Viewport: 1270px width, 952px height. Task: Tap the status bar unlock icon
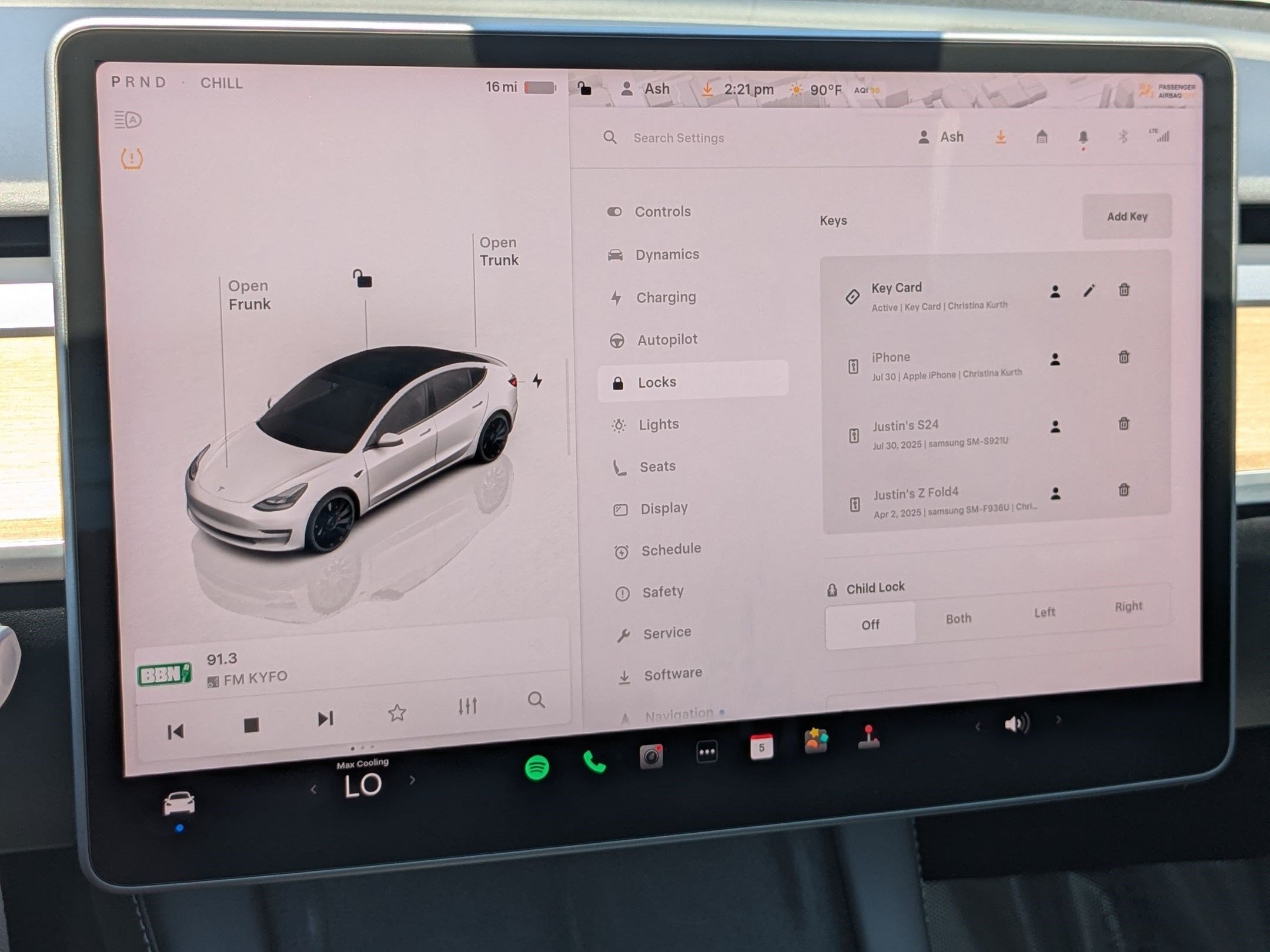tap(584, 88)
